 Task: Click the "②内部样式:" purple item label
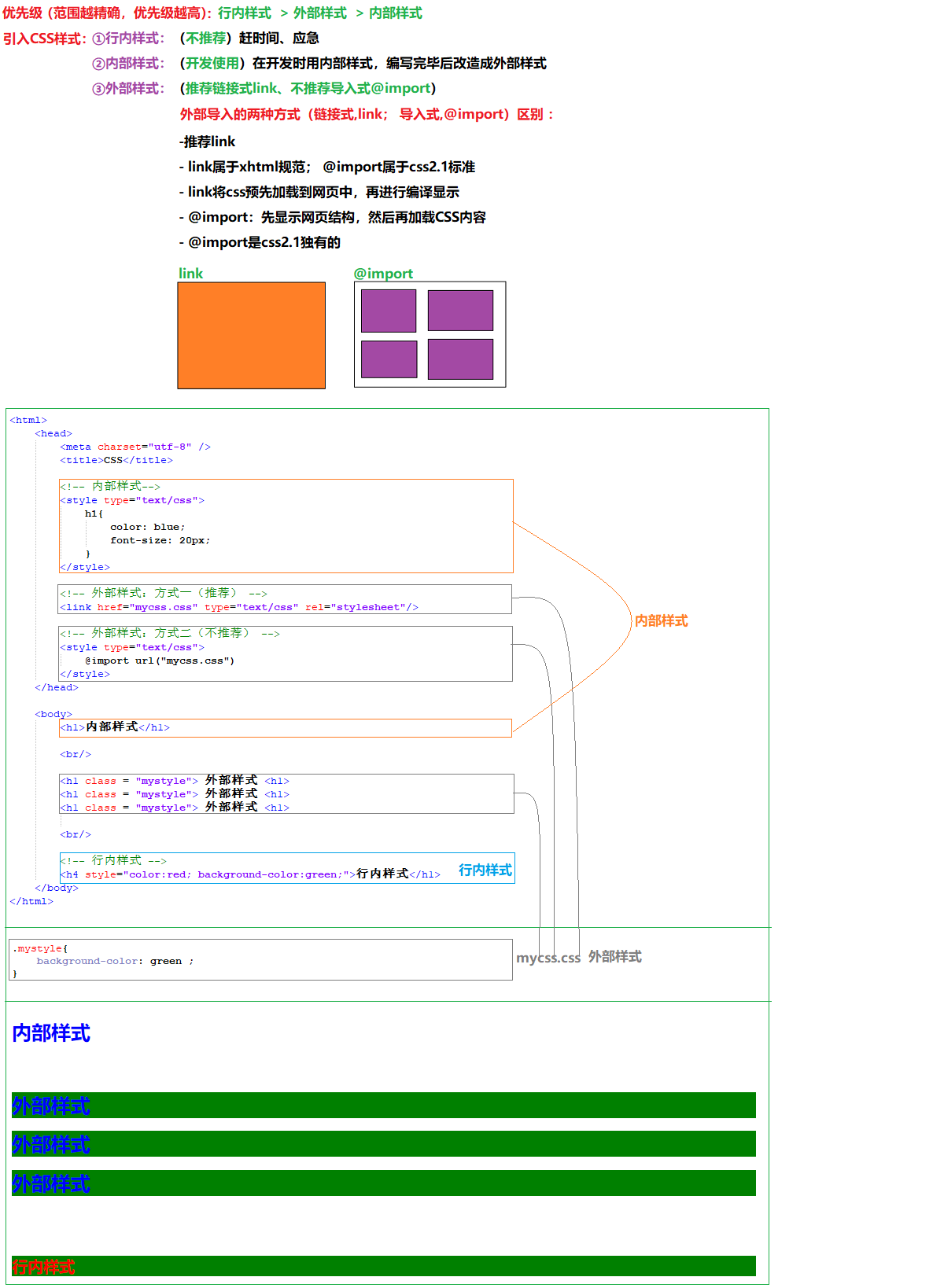point(128,64)
